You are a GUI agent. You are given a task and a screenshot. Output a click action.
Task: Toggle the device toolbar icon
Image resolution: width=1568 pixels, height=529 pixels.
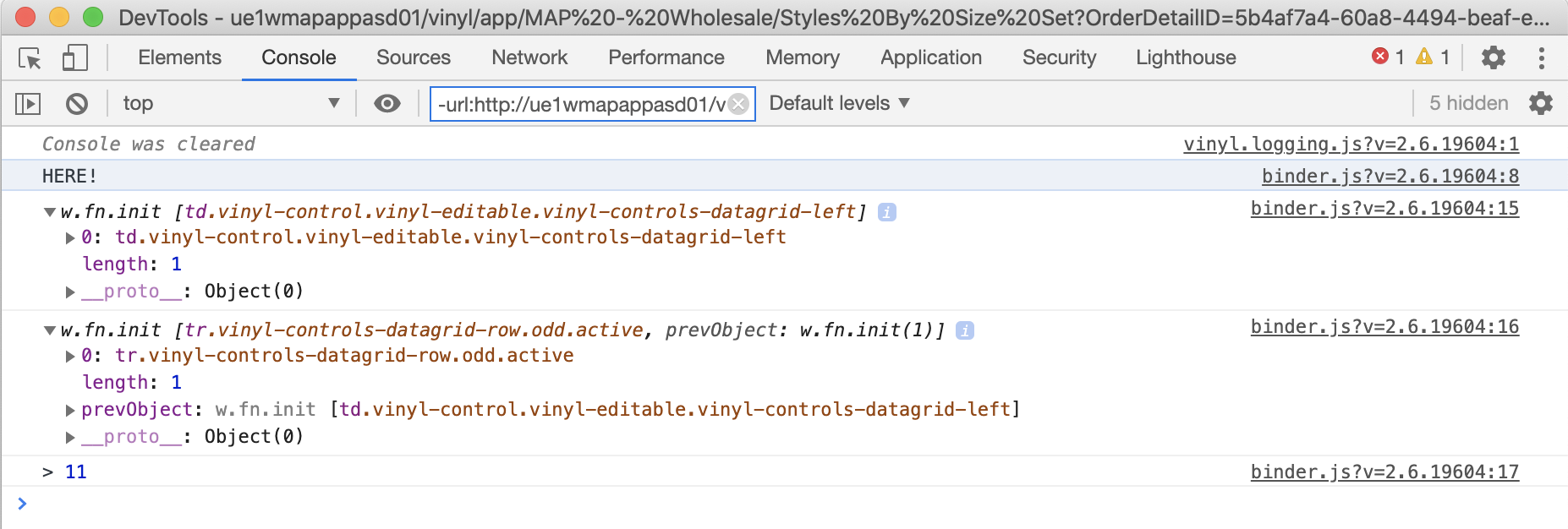point(74,58)
